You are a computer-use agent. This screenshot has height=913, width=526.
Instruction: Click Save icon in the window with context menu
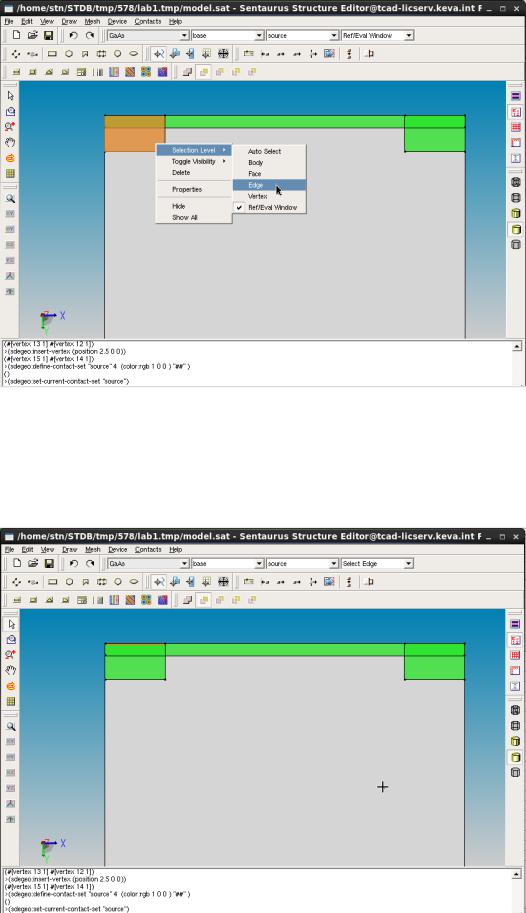[x=49, y=35]
